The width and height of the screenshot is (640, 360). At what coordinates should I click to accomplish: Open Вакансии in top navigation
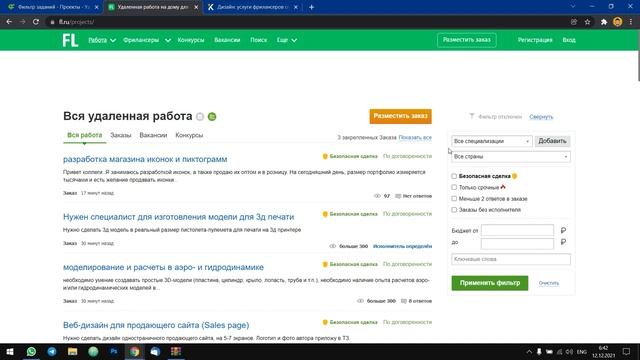[x=227, y=40]
